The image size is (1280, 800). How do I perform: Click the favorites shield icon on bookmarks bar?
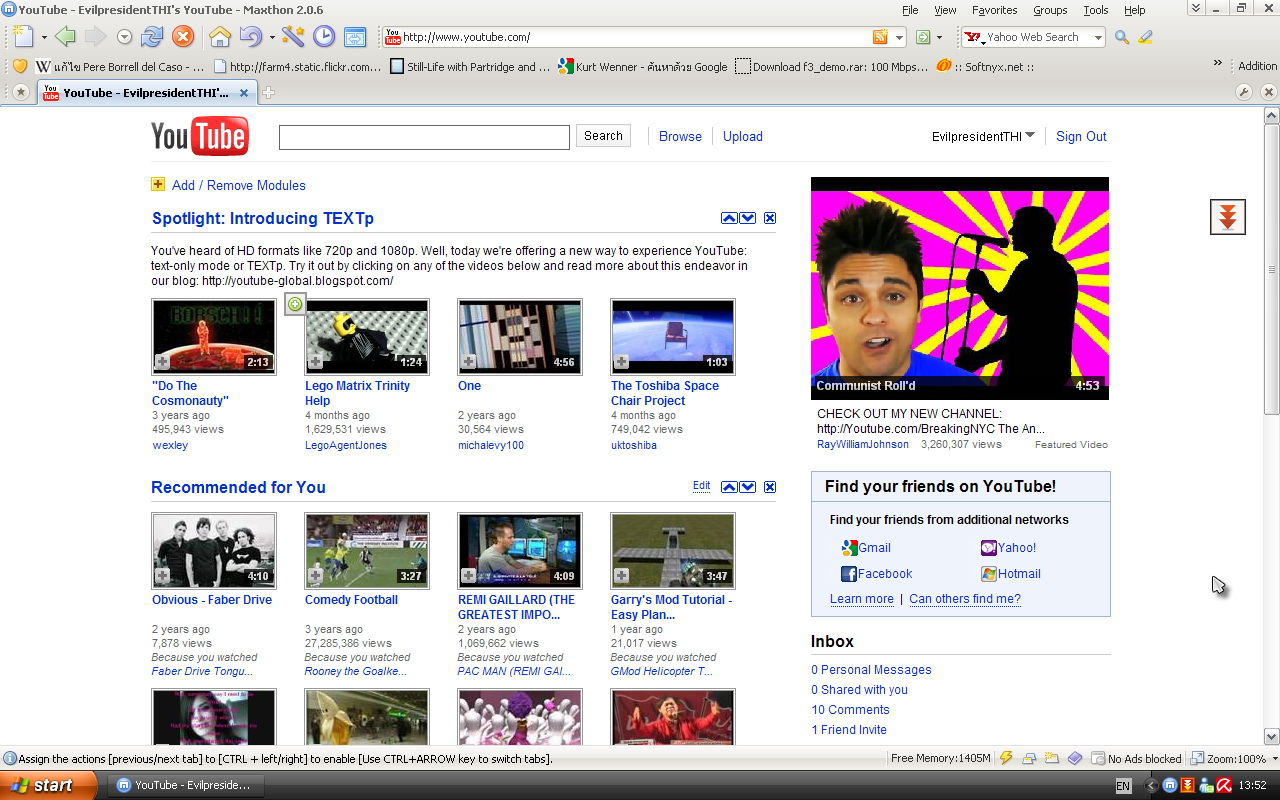point(19,66)
